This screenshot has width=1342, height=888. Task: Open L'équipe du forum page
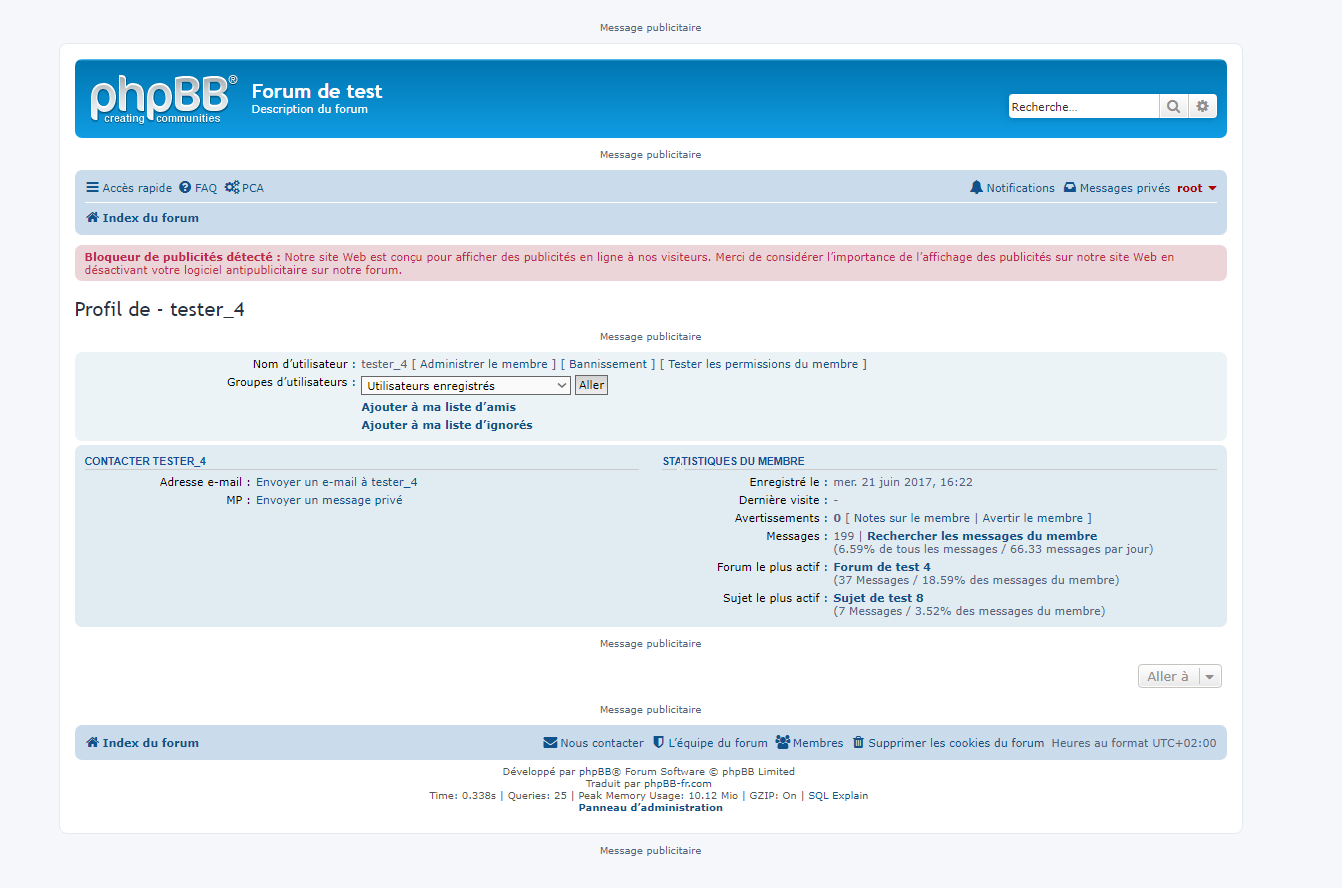(x=710, y=743)
